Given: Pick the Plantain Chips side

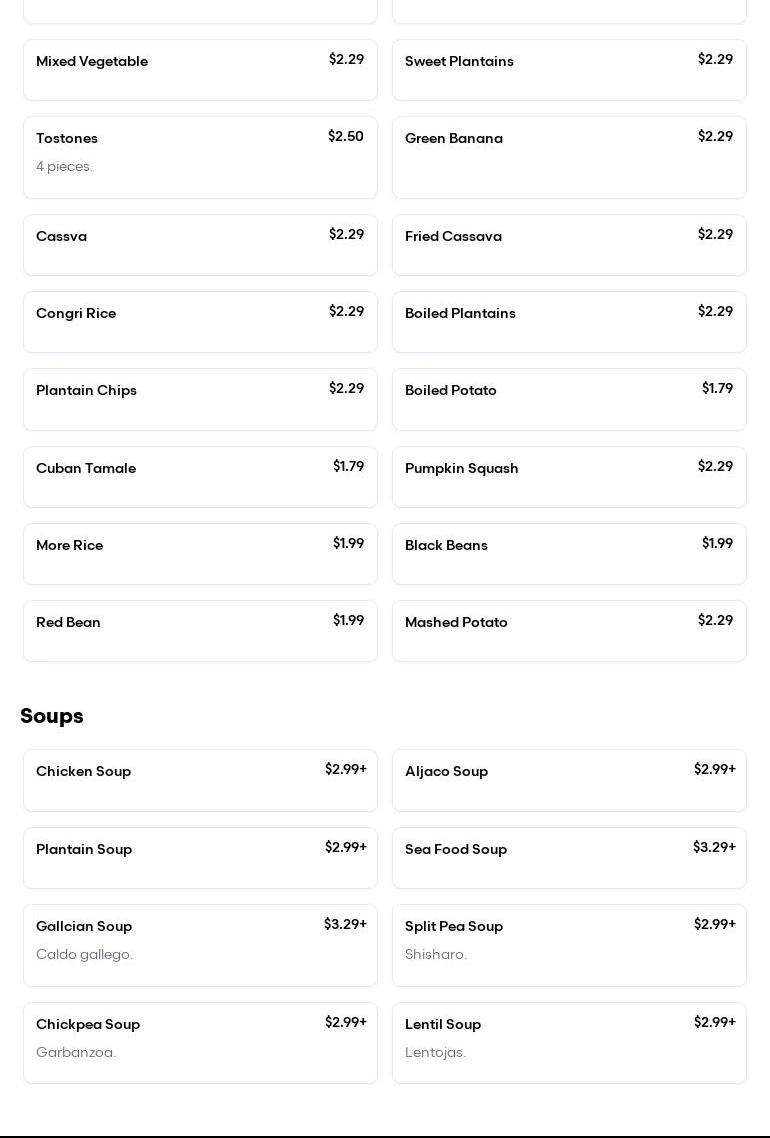Looking at the screenshot, I should [x=200, y=399].
